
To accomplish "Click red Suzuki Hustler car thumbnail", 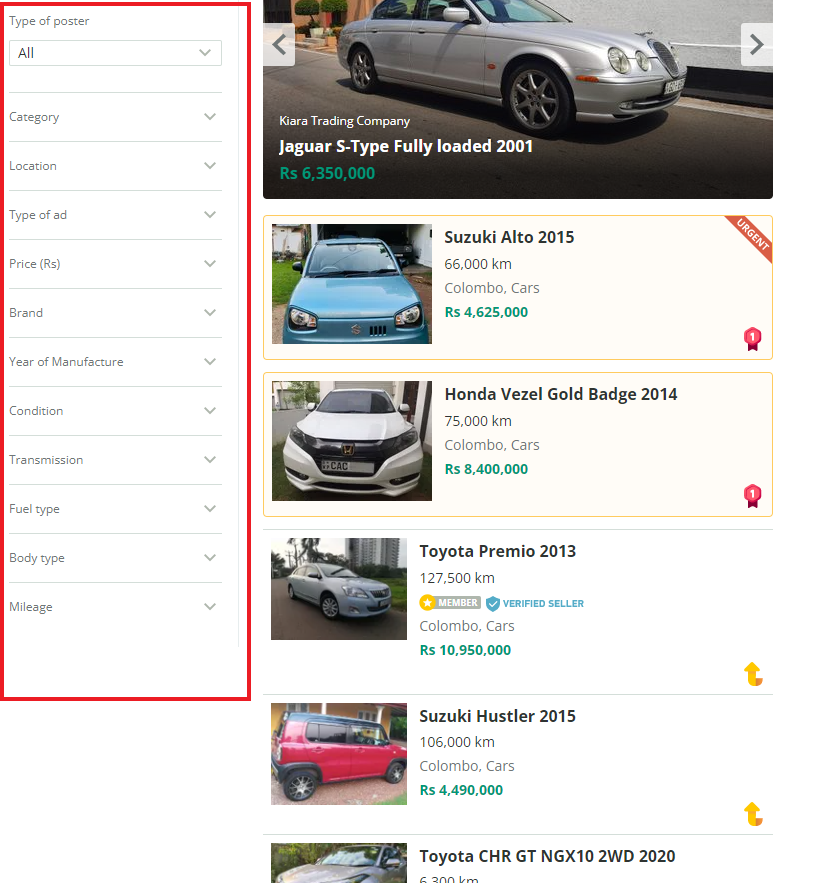I will pos(339,753).
